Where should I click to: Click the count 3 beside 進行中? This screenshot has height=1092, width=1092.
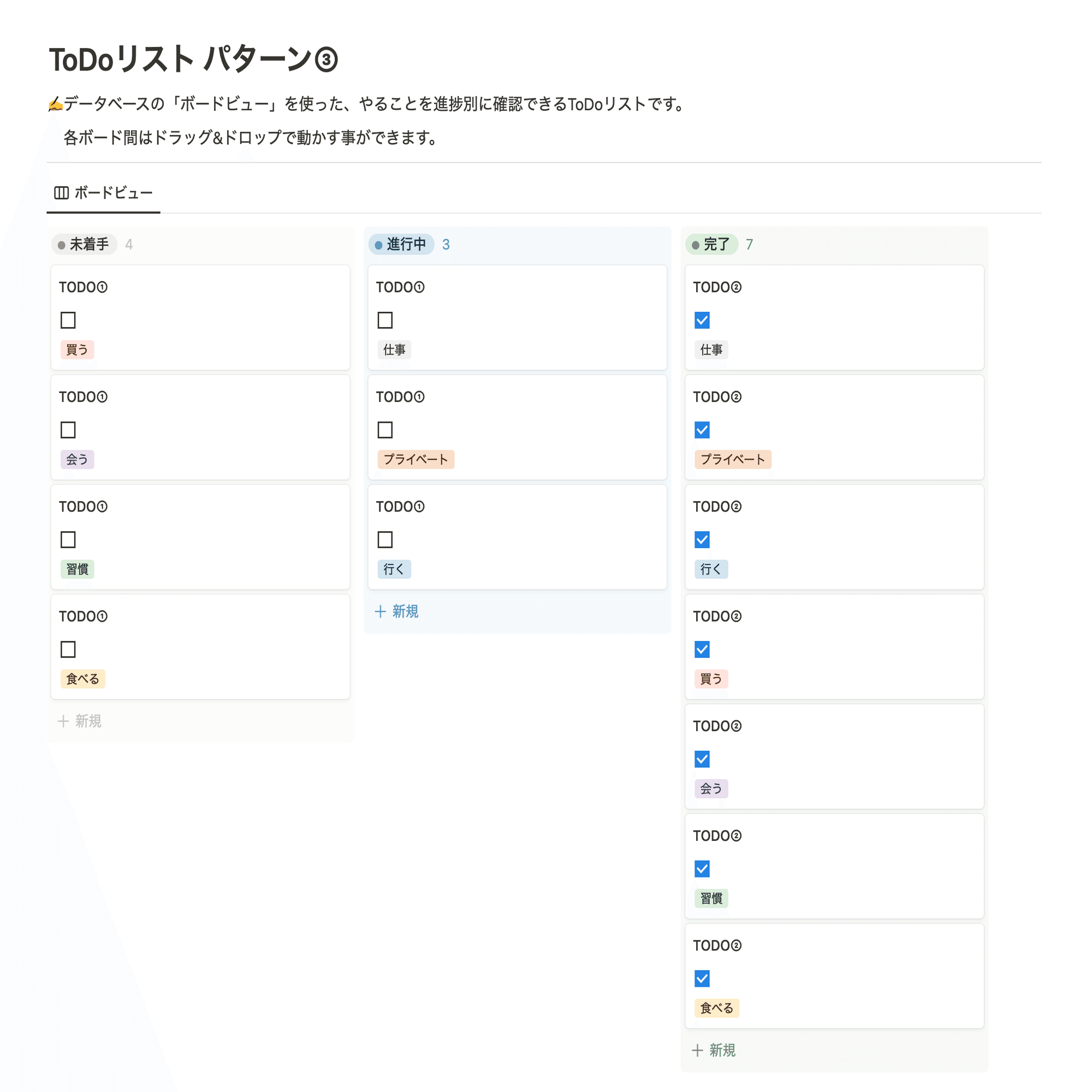click(446, 244)
